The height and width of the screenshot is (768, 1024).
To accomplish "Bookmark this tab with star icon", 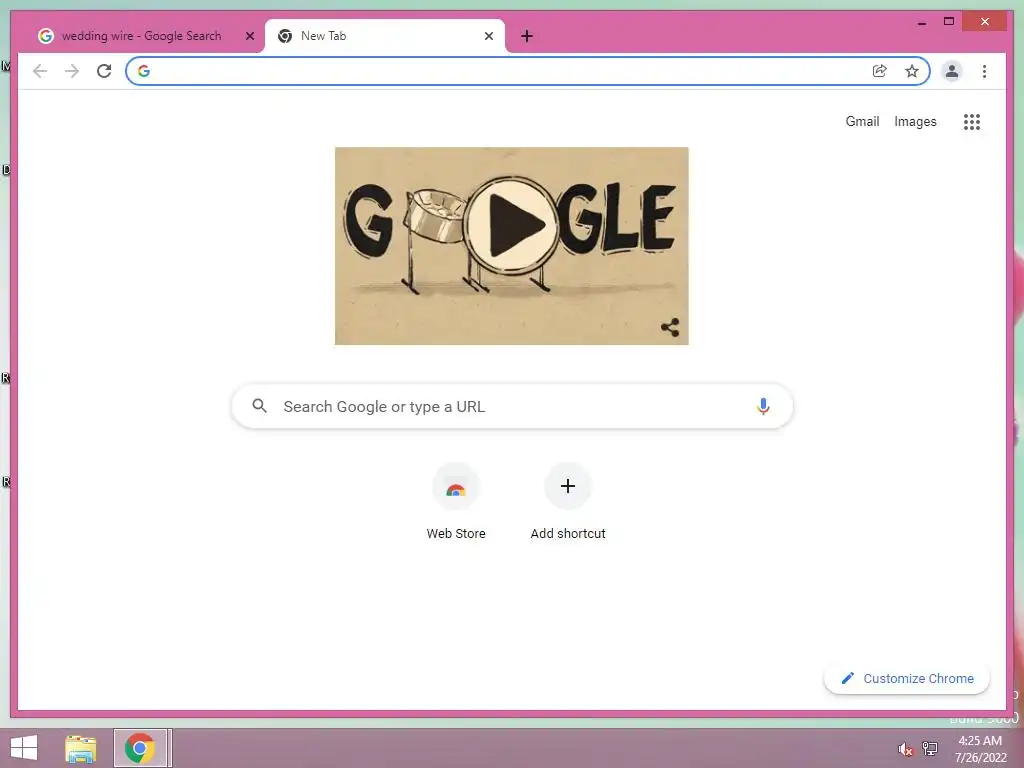I will click(x=912, y=71).
